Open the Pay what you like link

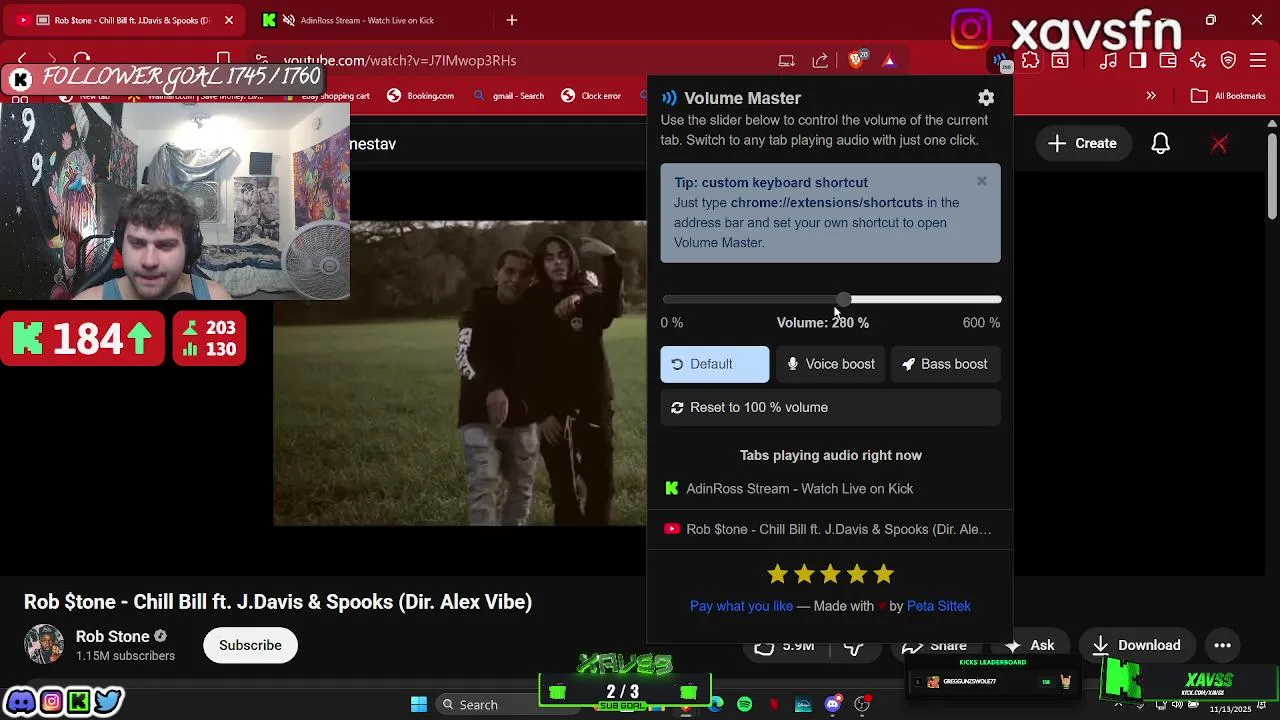(741, 606)
